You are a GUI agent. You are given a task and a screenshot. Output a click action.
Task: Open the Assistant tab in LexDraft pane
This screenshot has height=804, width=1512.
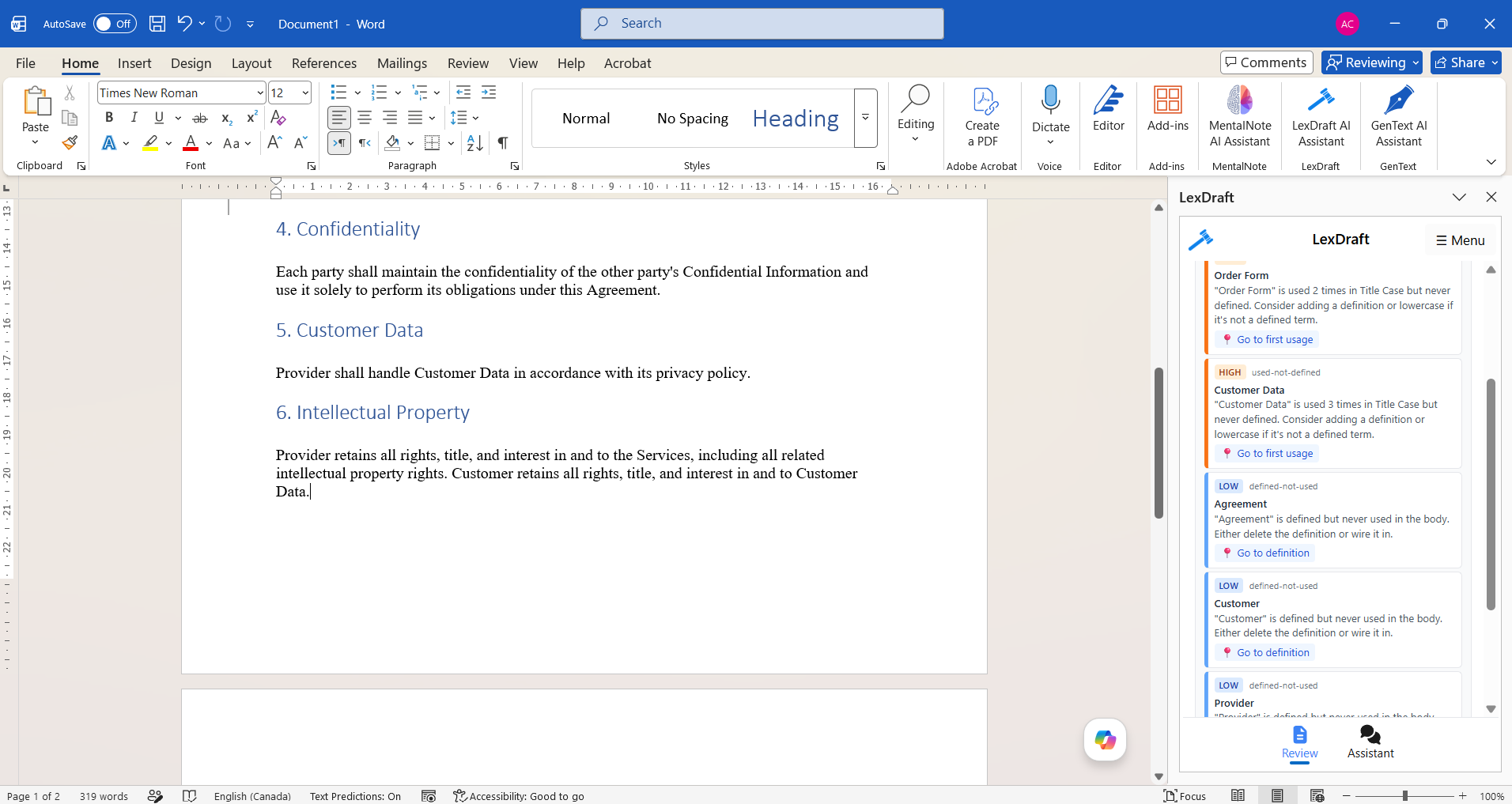1370,742
